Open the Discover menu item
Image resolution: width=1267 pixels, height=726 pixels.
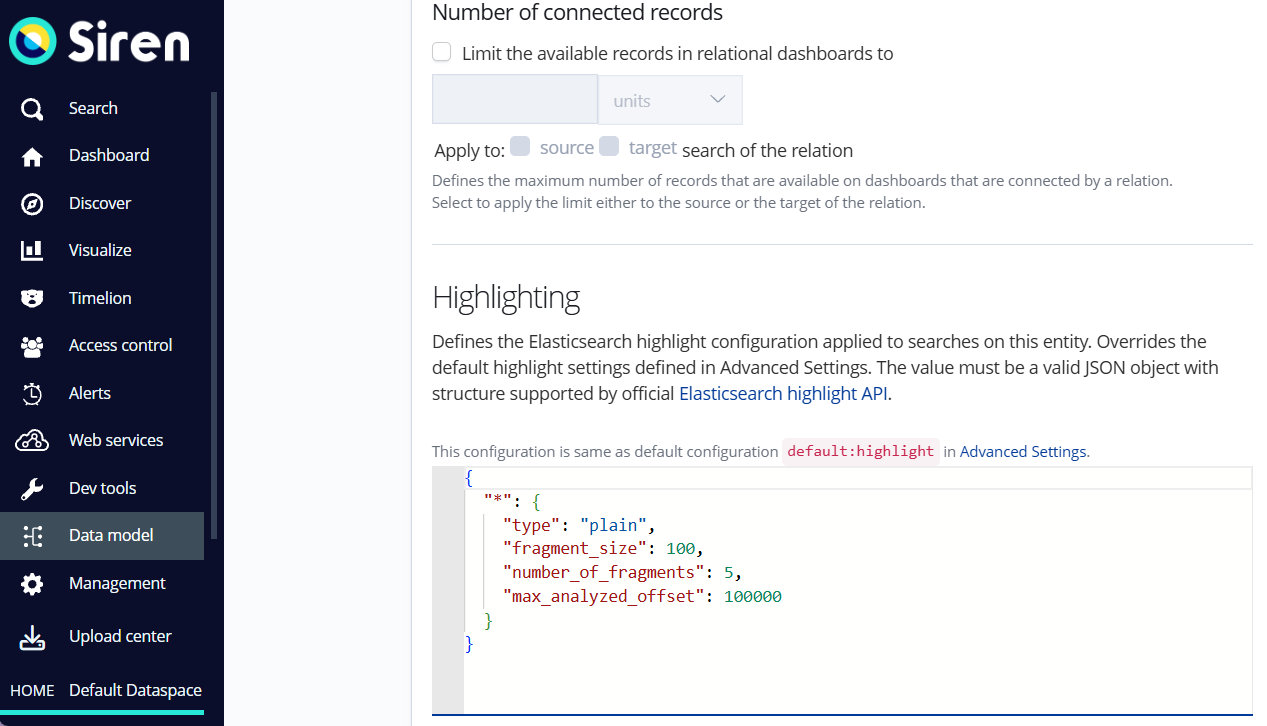click(102, 203)
